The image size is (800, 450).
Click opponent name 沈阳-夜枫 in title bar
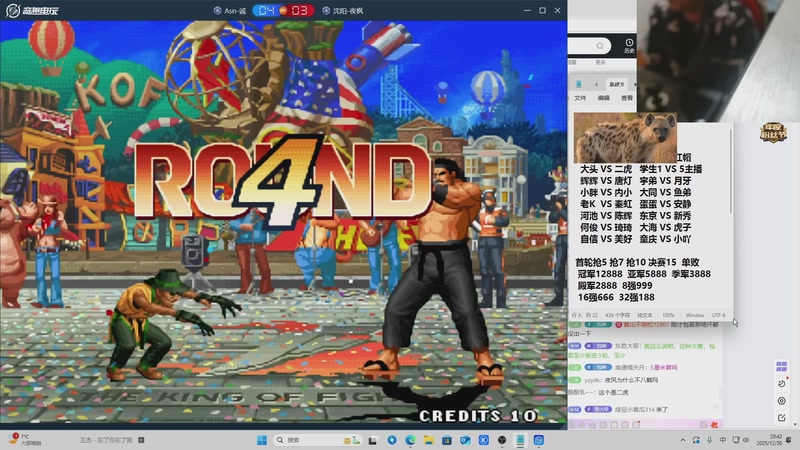[347, 10]
